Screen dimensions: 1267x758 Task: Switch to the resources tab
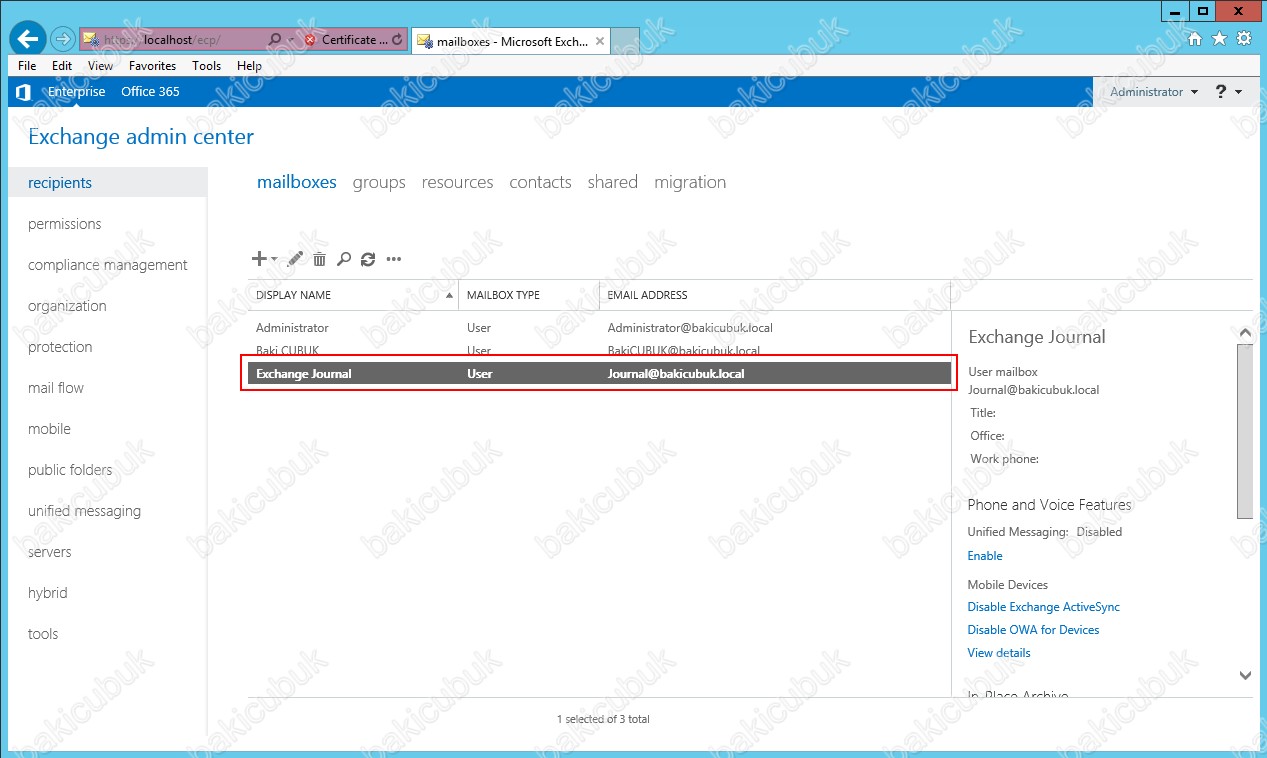(457, 182)
